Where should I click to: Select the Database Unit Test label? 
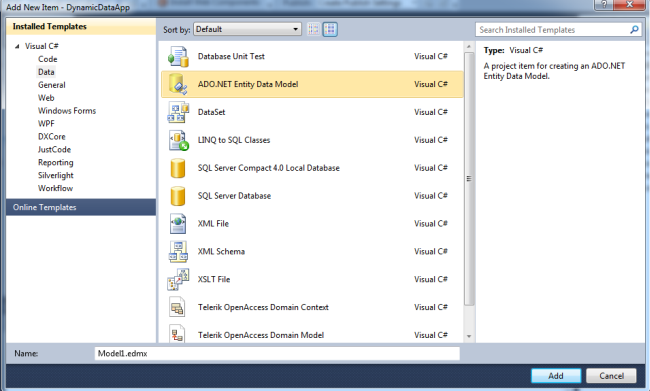(231, 56)
